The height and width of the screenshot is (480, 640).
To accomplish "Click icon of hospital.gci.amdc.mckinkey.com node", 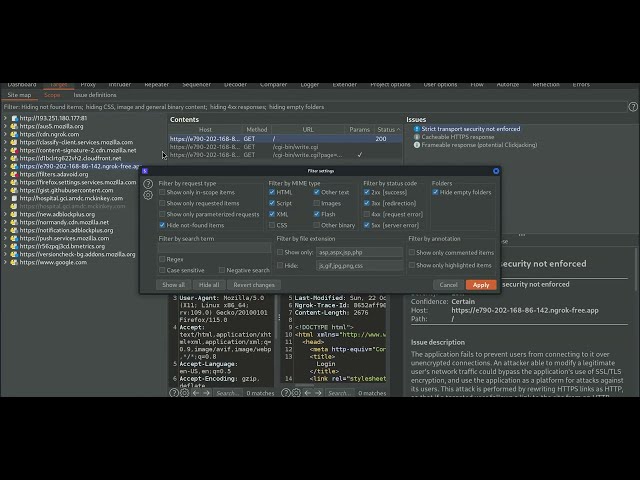I will coord(14,198).
